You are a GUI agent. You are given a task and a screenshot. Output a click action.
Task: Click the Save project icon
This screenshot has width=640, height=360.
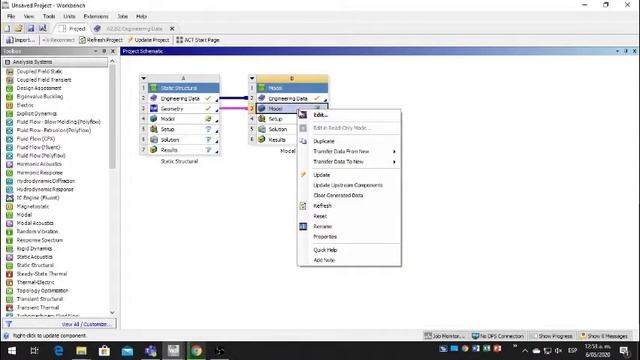pos(31,29)
